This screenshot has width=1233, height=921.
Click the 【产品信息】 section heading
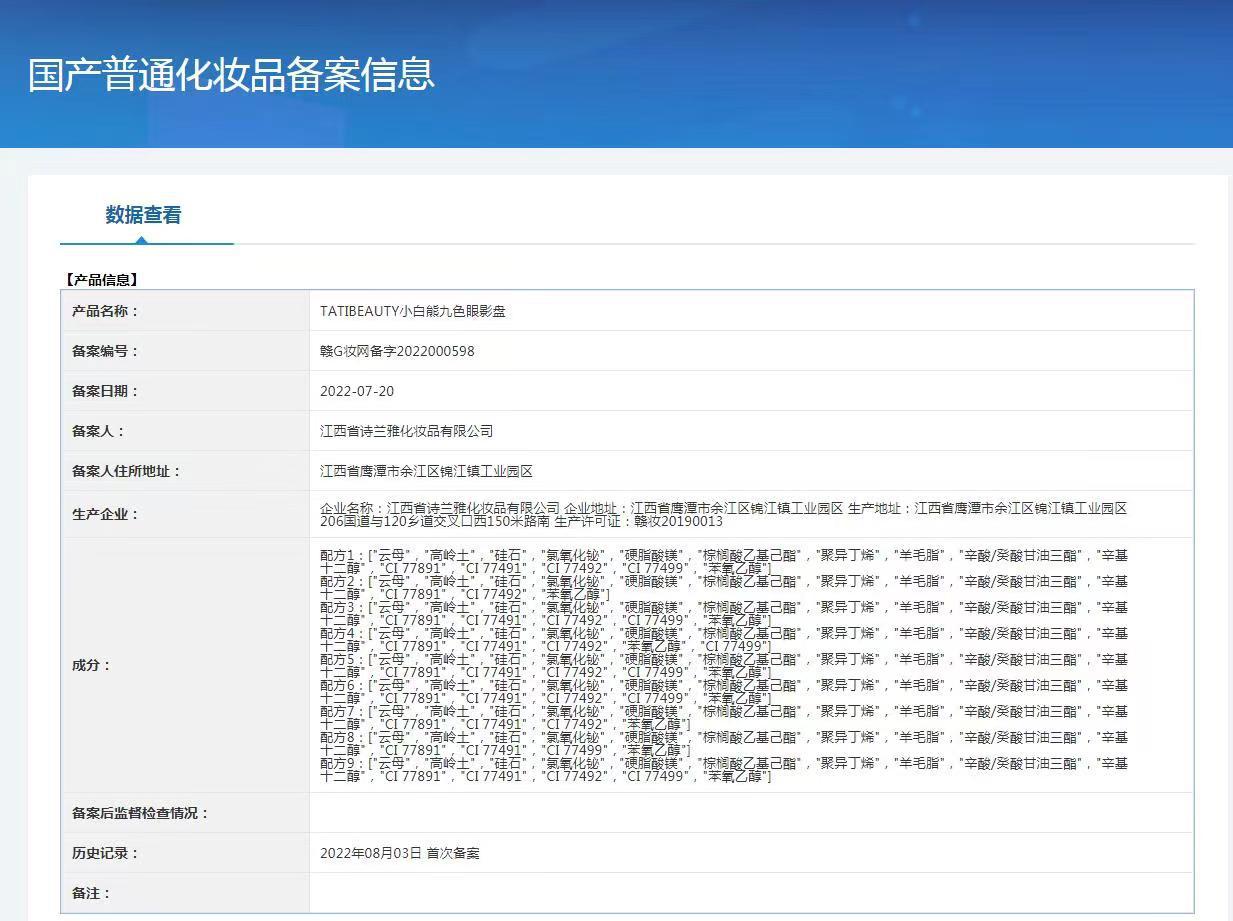pos(101,280)
